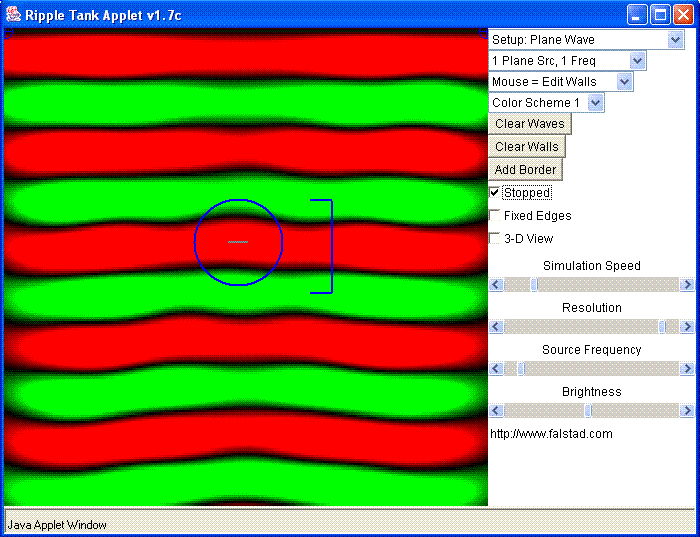Viewport: 700px width, 537px height.
Task: Click the http://www.falstad.com text
Action: coord(551,434)
